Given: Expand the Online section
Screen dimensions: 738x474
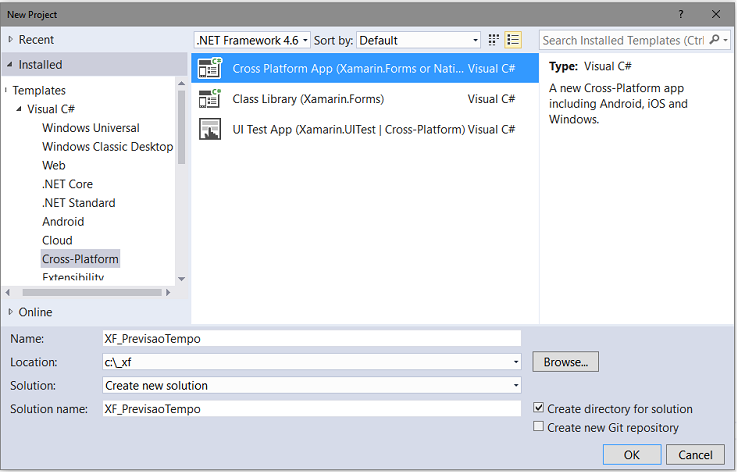Looking at the screenshot, I should click(x=10, y=312).
